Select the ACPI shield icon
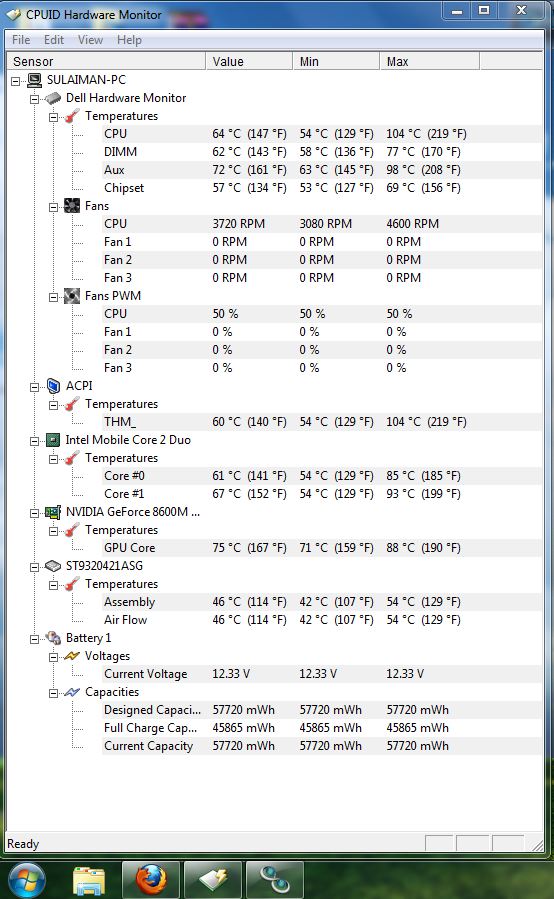Viewport: 554px width, 899px height. pyautogui.click(x=53, y=386)
